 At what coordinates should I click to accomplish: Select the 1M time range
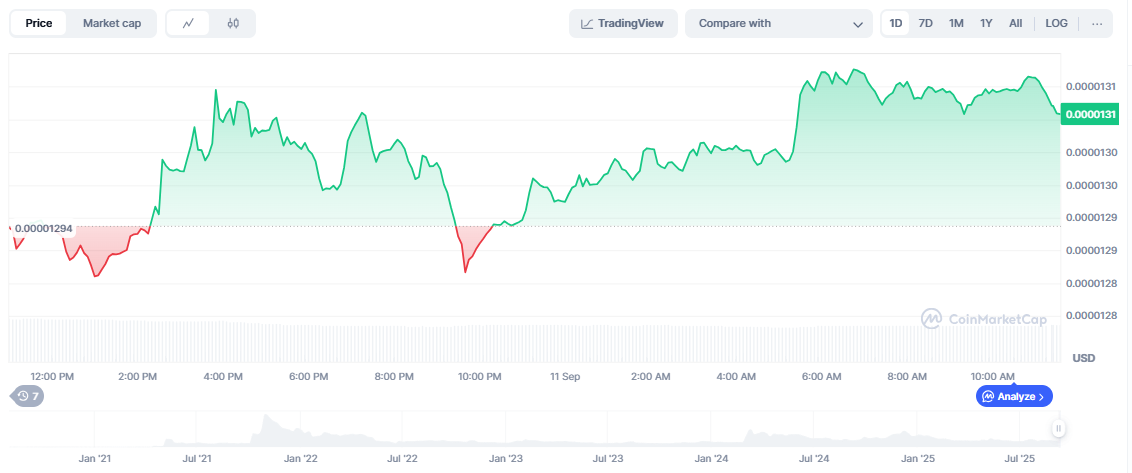point(956,23)
